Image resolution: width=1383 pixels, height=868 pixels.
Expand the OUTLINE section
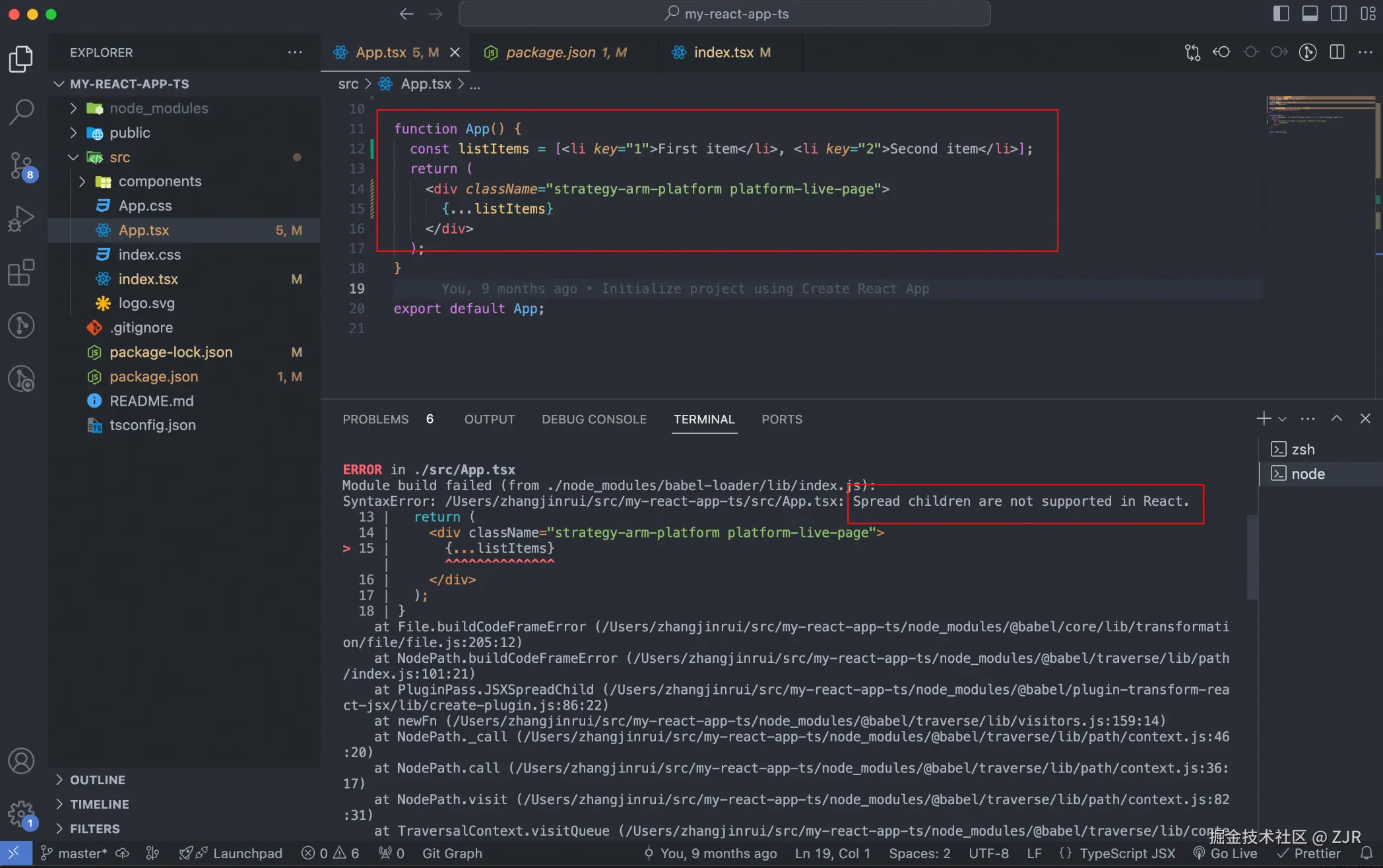pyautogui.click(x=98, y=780)
